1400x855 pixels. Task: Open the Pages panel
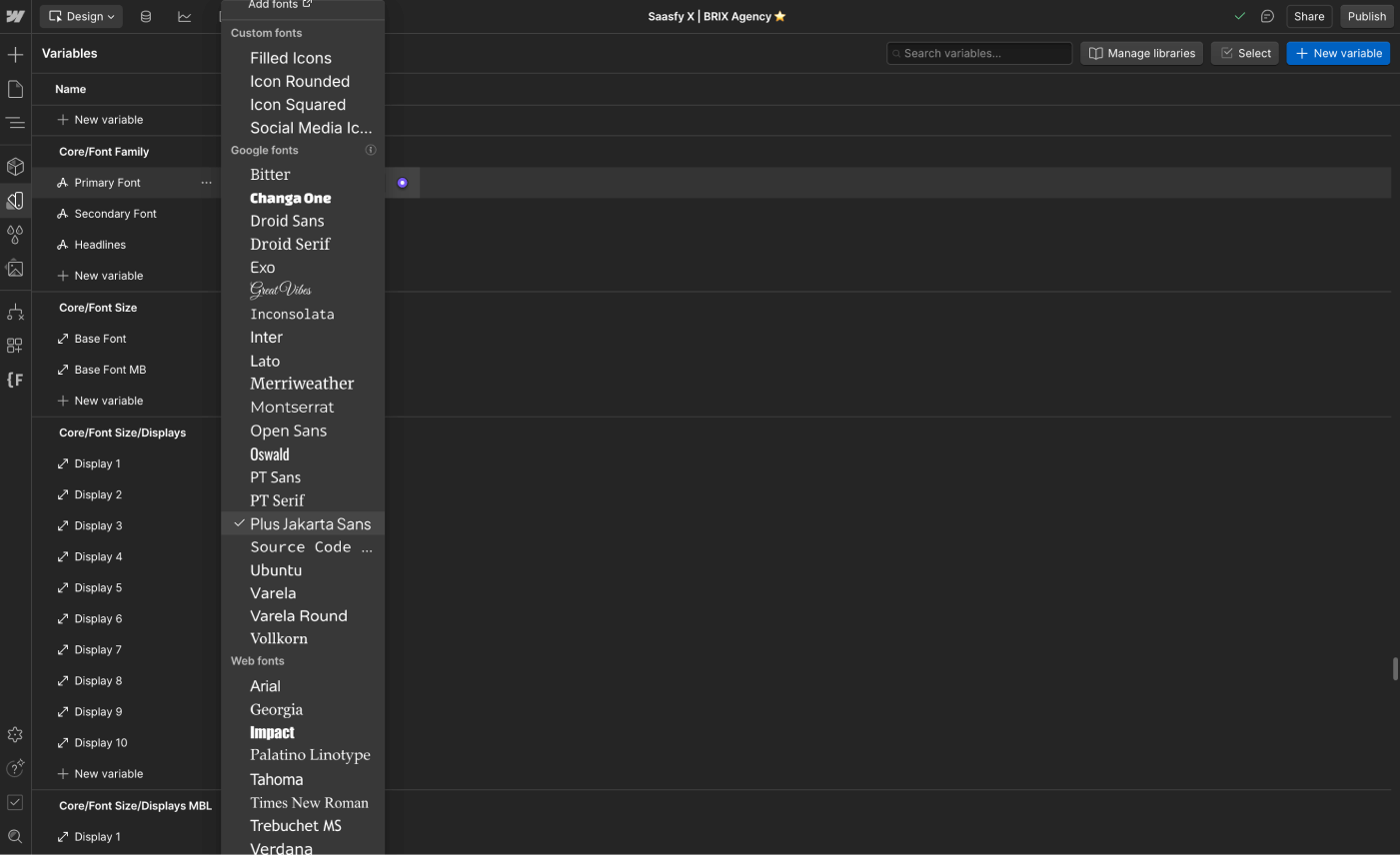[x=15, y=88]
